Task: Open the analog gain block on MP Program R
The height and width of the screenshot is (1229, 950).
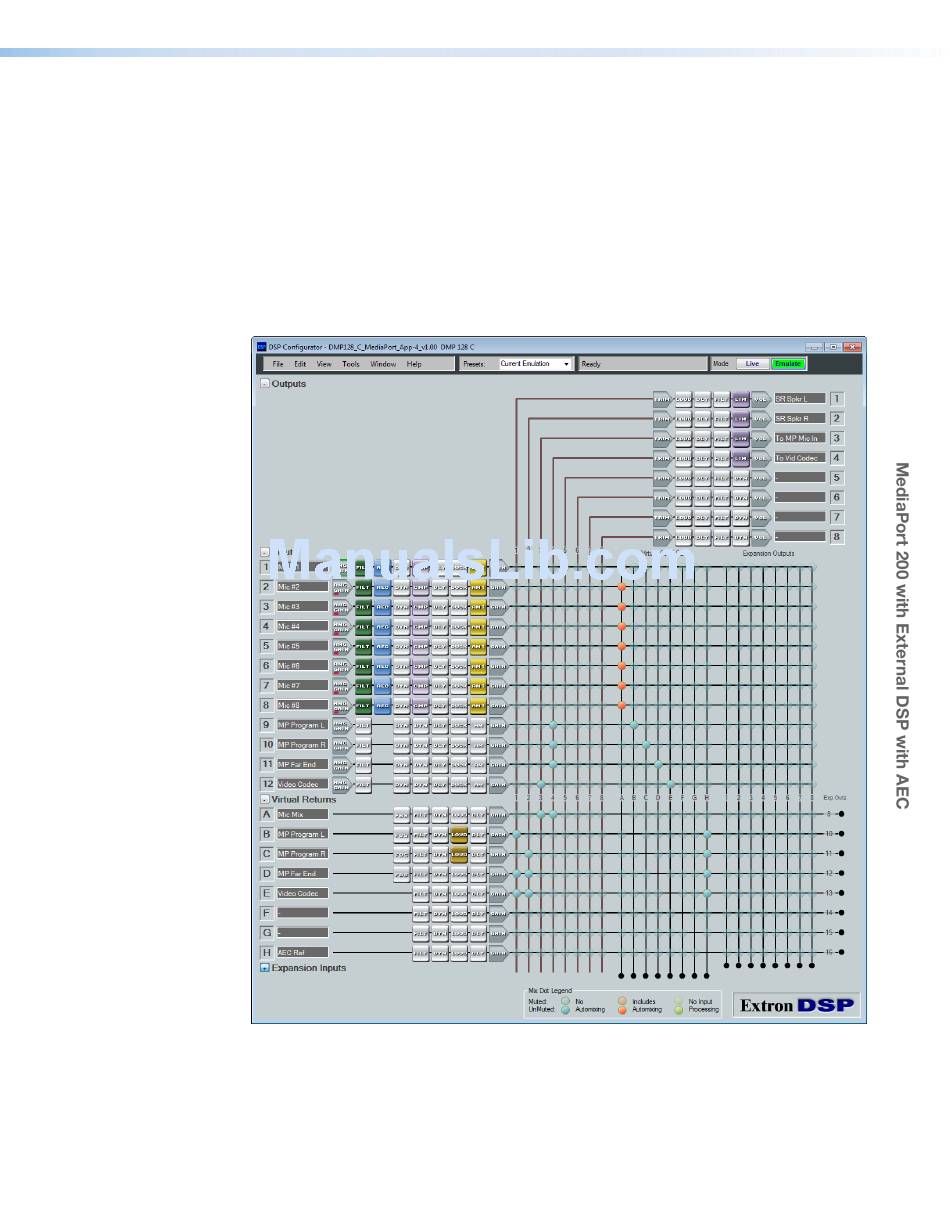Action: (x=342, y=745)
